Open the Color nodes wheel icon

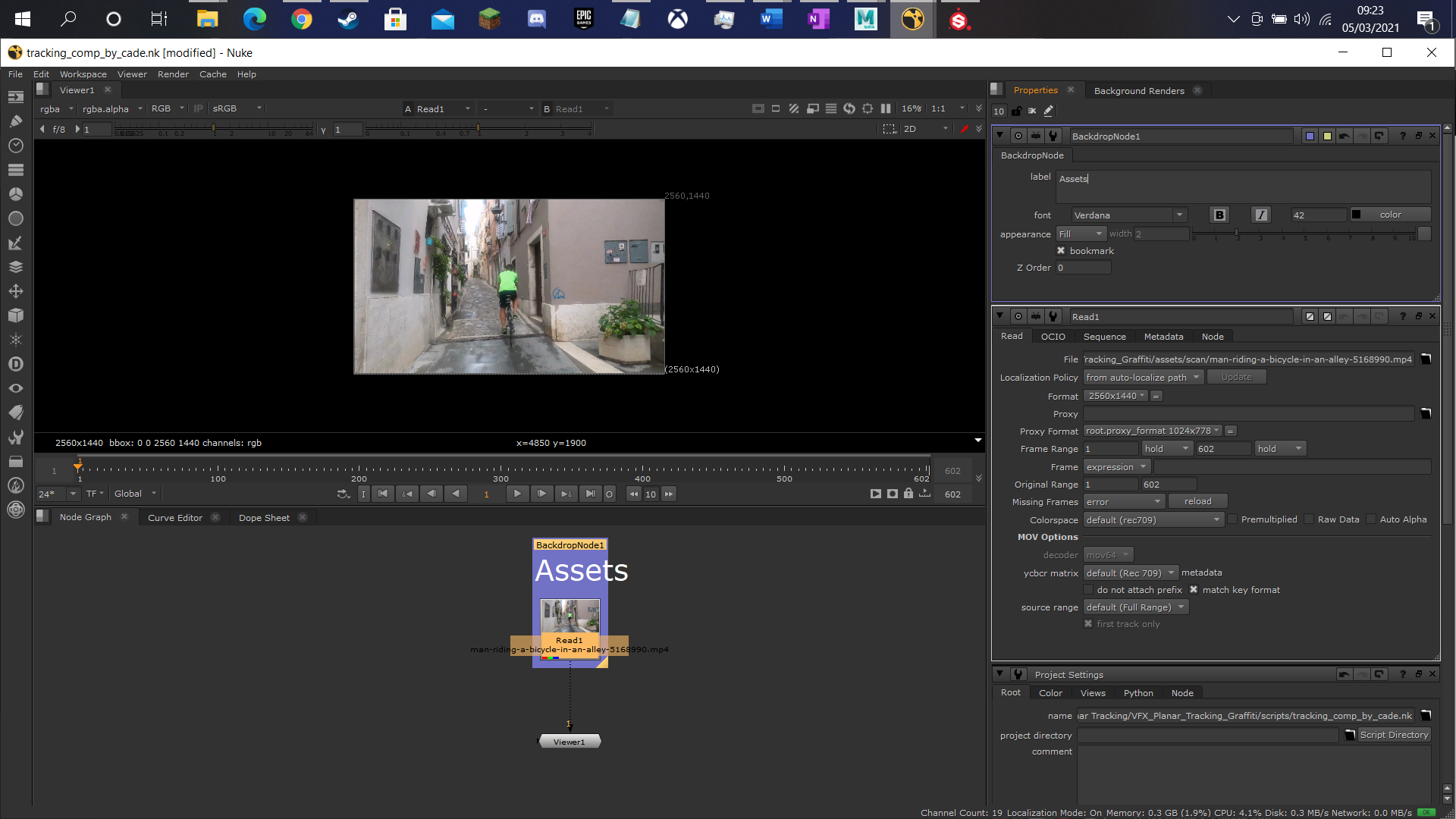click(15, 194)
